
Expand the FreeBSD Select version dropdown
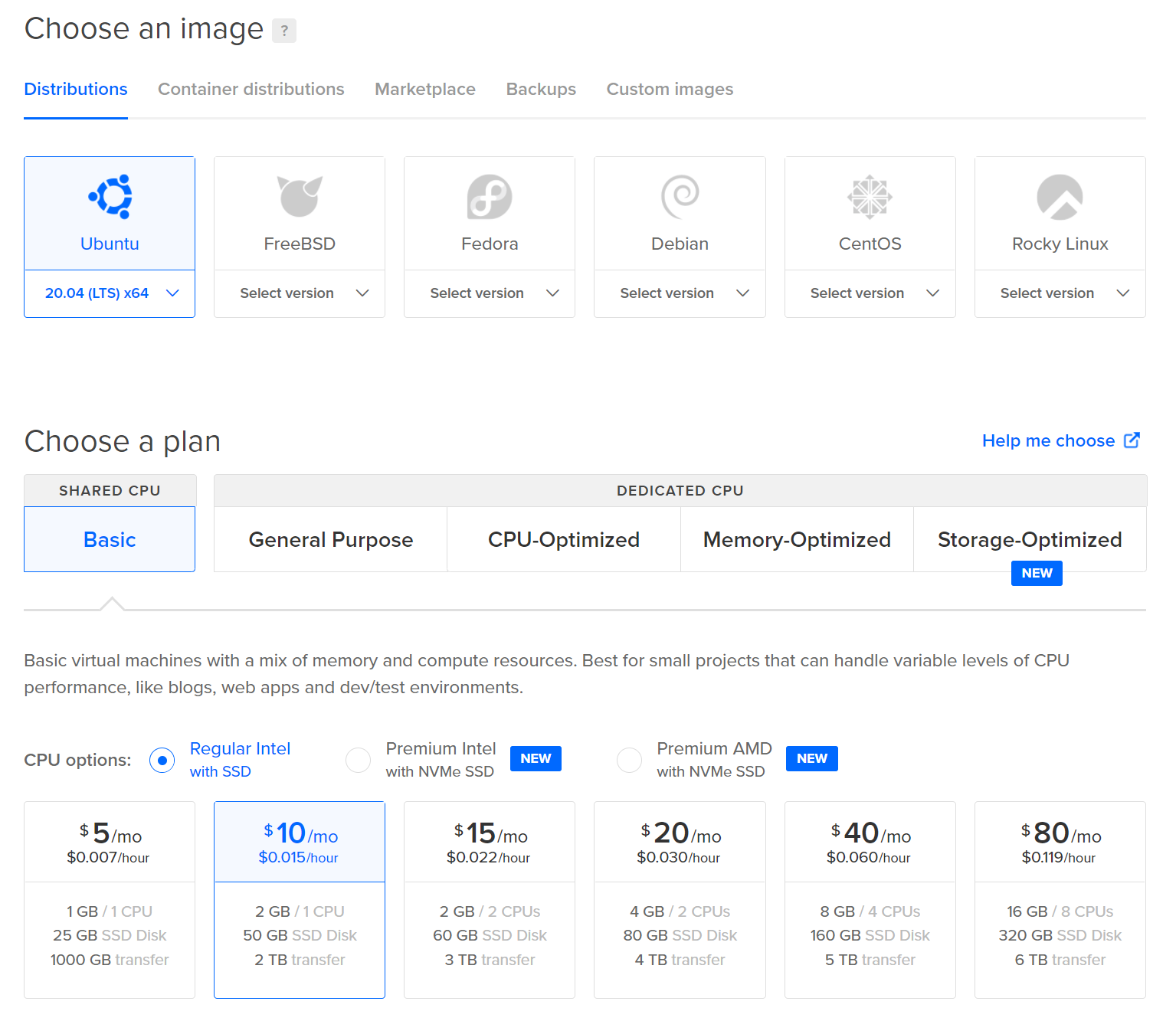click(300, 293)
